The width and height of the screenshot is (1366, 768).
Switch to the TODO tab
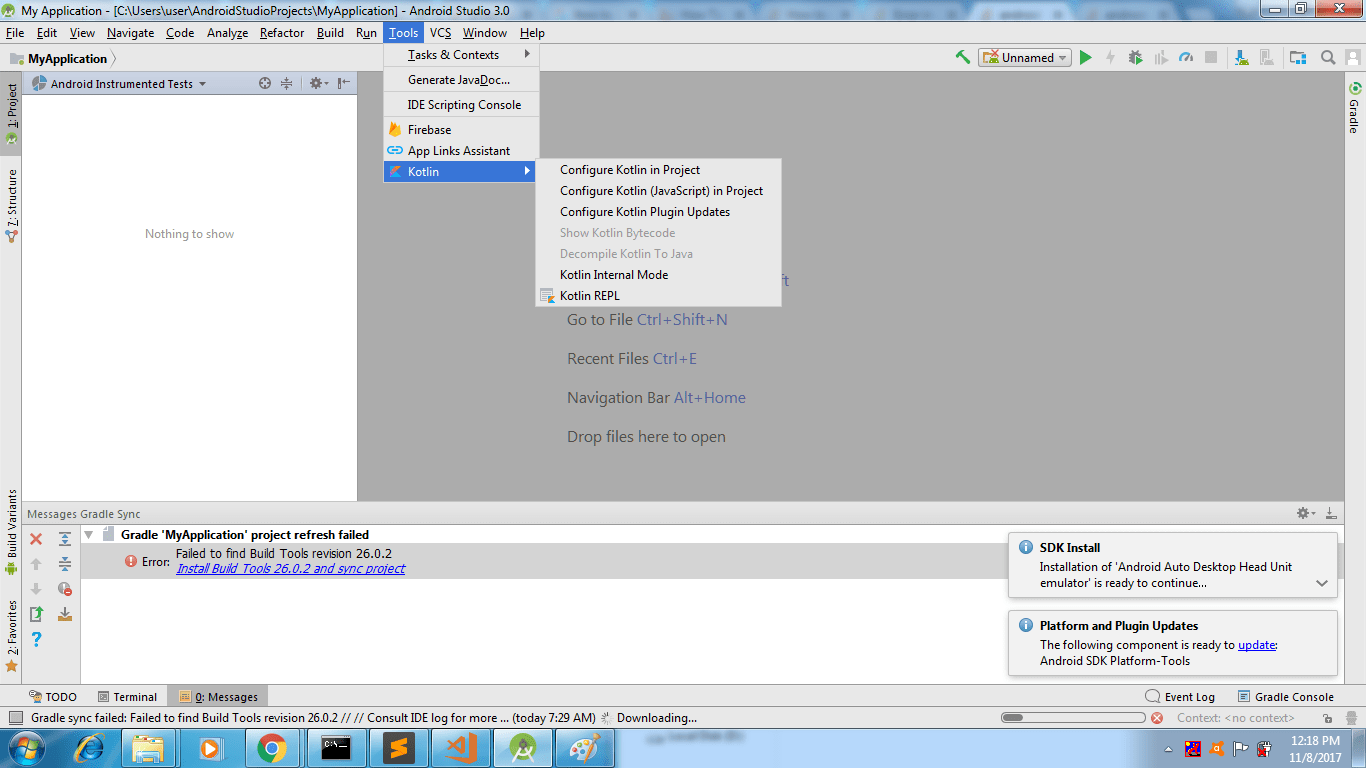tap(53, 697)
